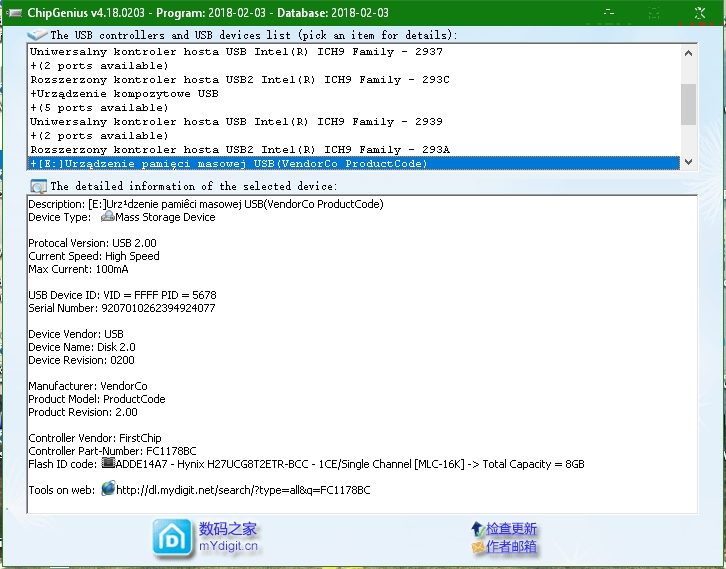
Task: Click the device list scrollbar thumb
Action: tap(688, 104)
